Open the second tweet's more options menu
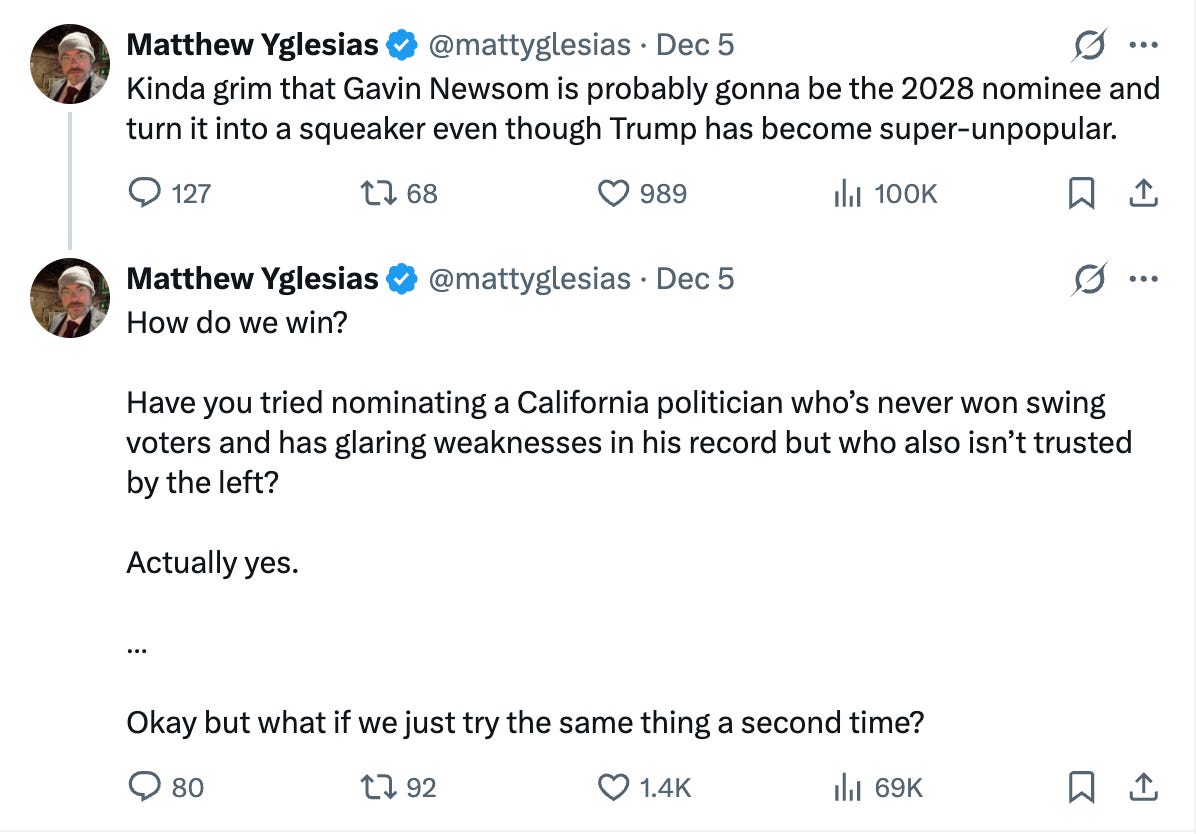Screen dimensions: 1196x834 coord(1142,280)
